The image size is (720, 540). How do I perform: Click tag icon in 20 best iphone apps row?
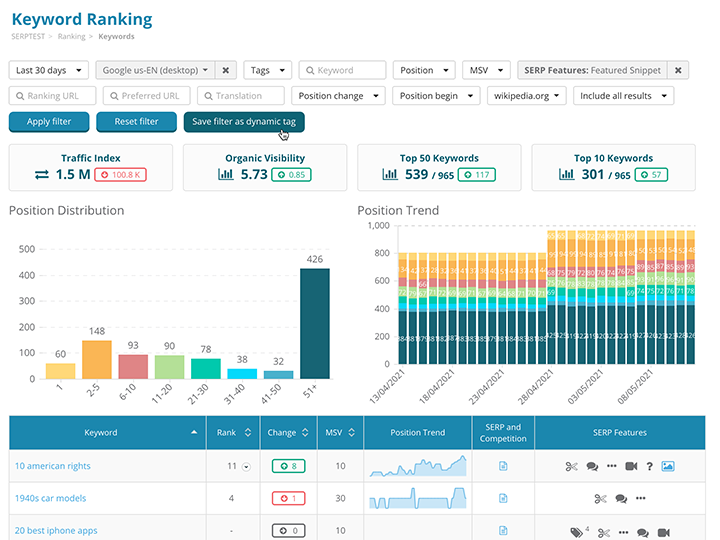tap(576, 531)
